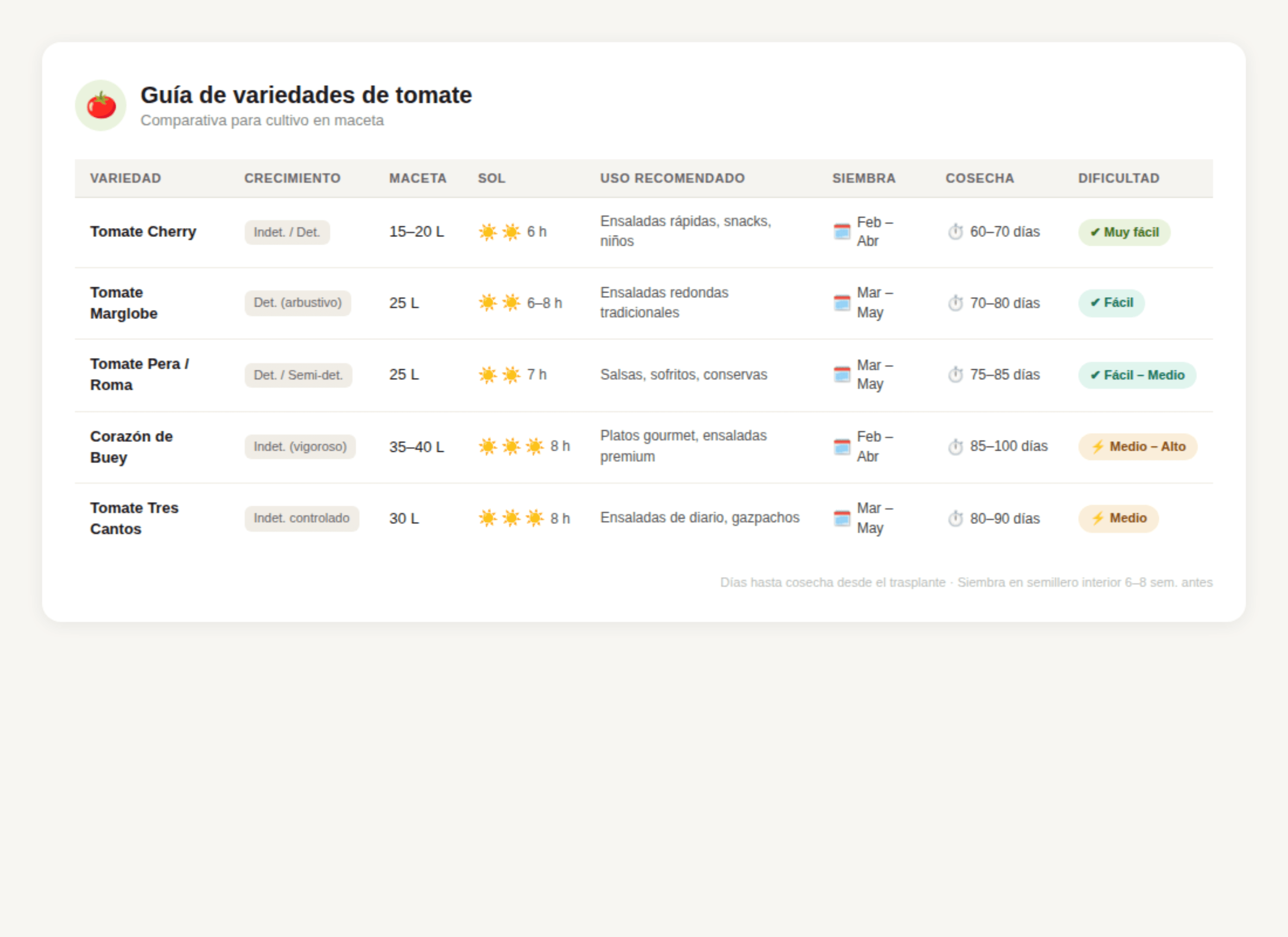
Task: Click the Medio badge in Tres Cantos row
Action: click(x=1118, y=518)
